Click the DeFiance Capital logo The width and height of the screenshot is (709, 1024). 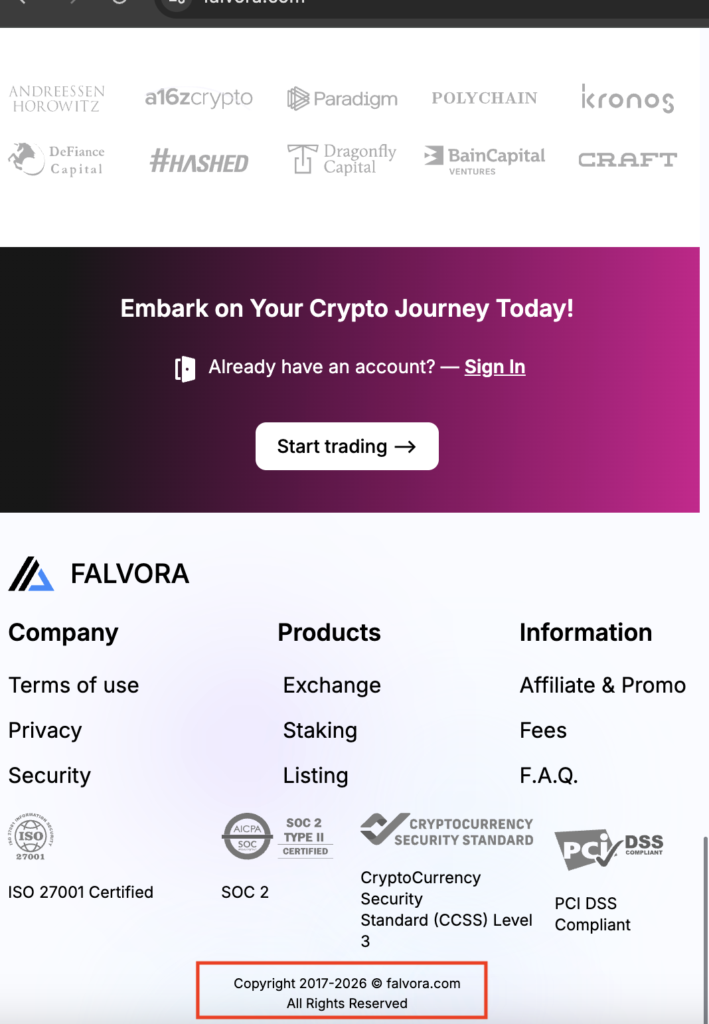click(x=57, y=160)
